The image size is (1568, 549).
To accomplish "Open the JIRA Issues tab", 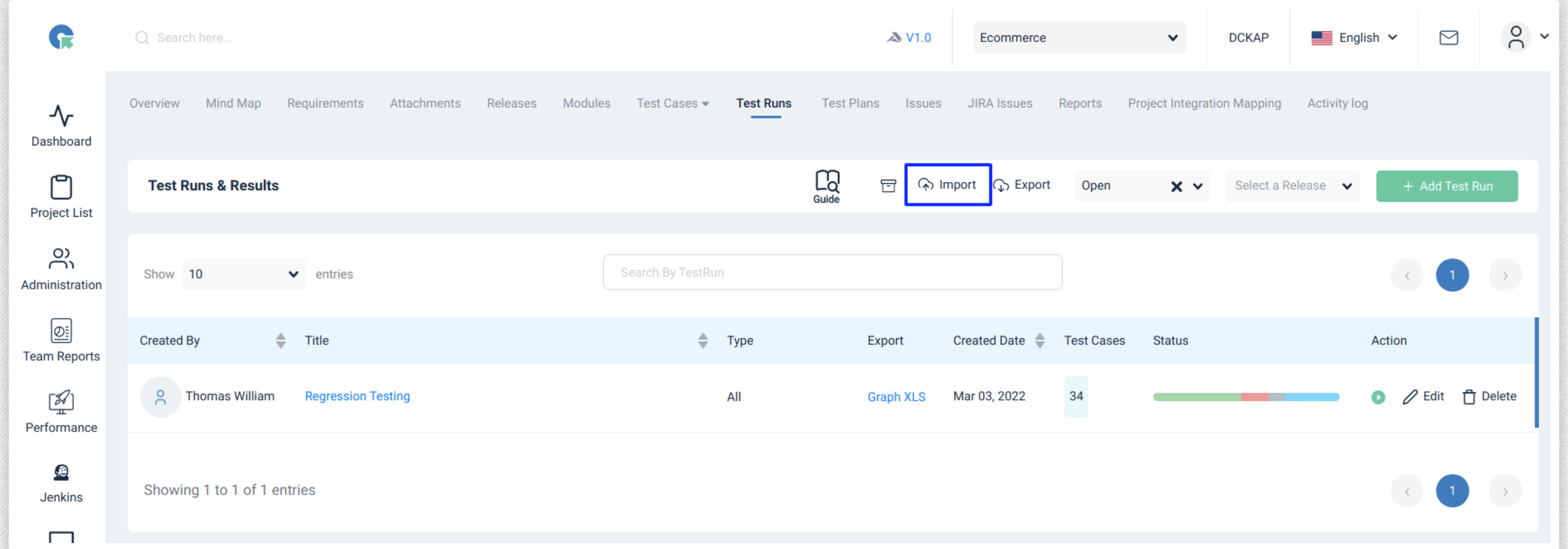I will (1000, 103).
